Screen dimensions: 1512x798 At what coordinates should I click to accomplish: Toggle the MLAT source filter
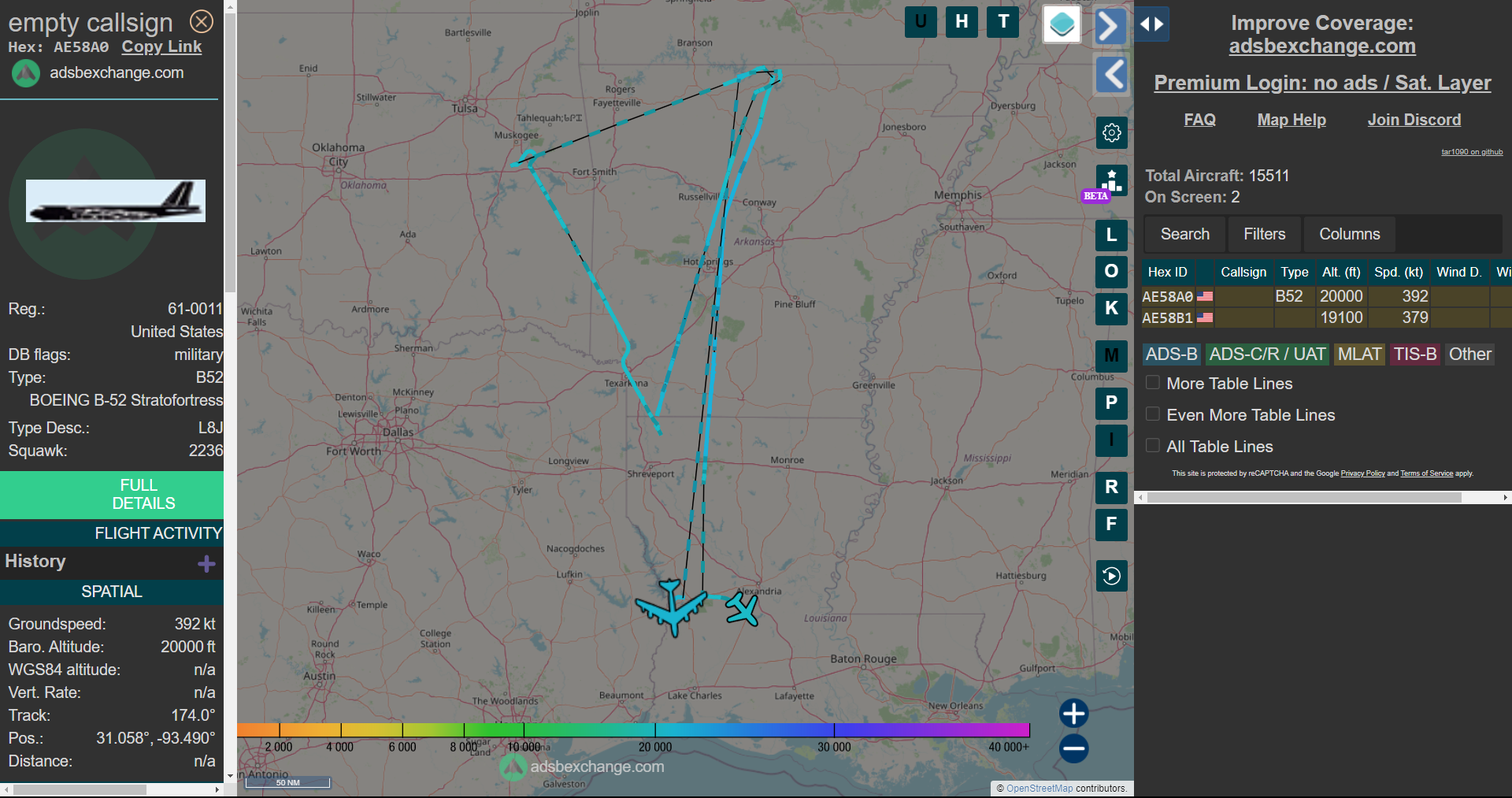[1359, 354]
